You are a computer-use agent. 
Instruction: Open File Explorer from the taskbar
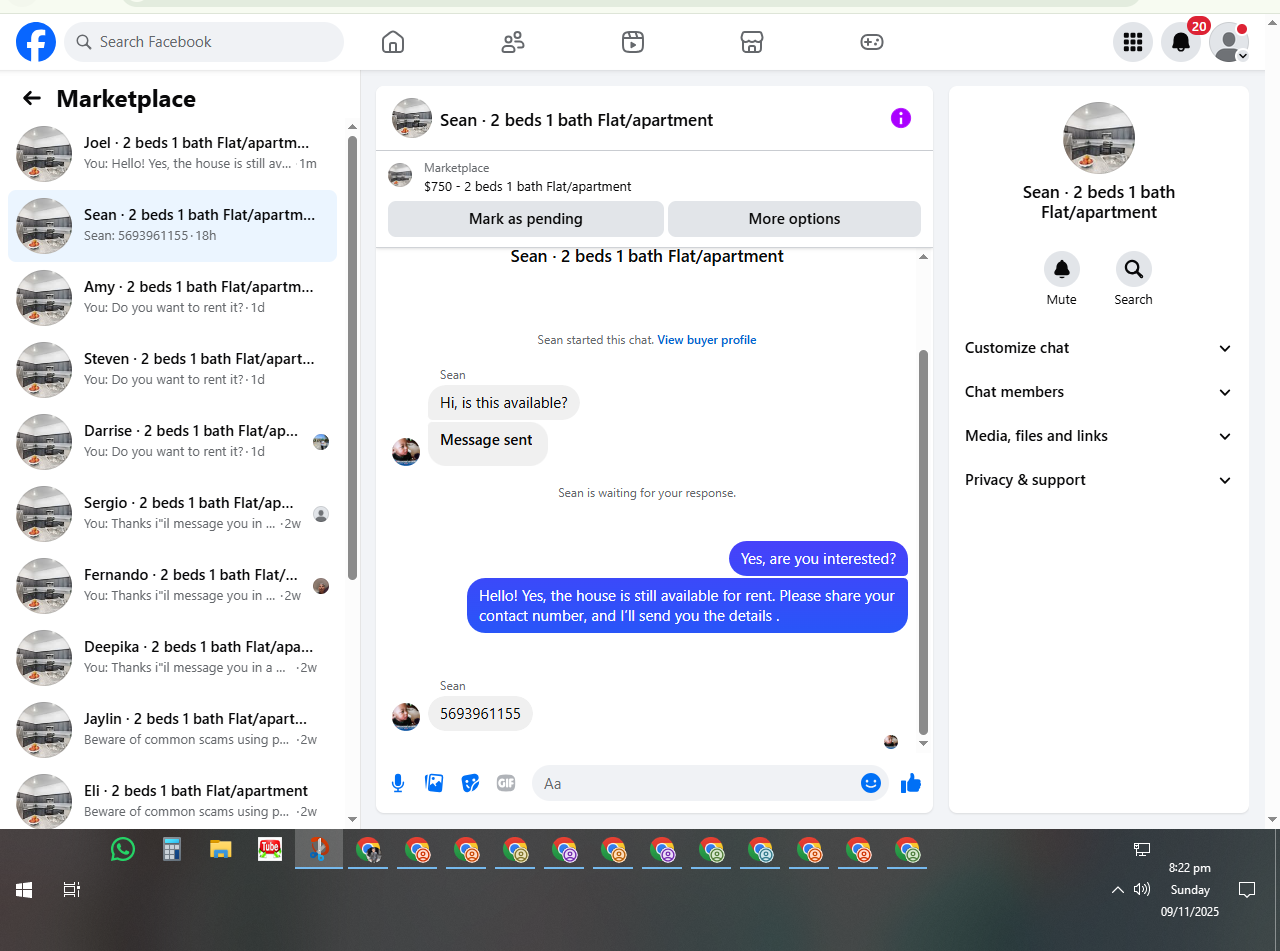tap(221, 850)
